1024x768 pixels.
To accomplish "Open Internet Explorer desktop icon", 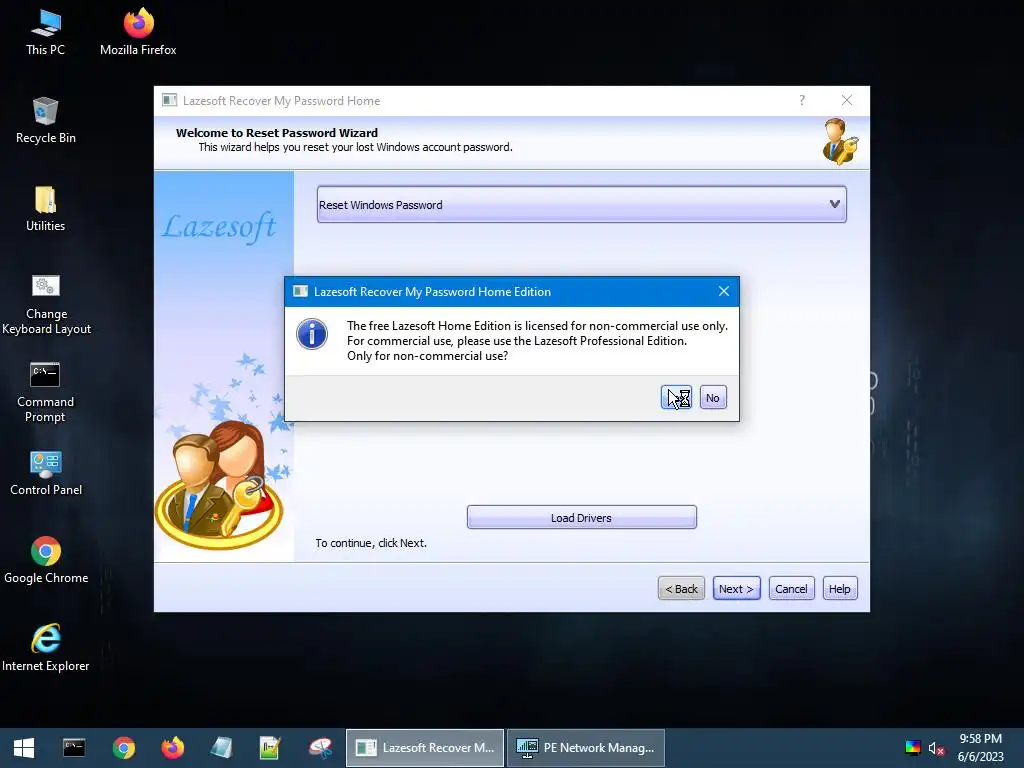I will [46, 648].
